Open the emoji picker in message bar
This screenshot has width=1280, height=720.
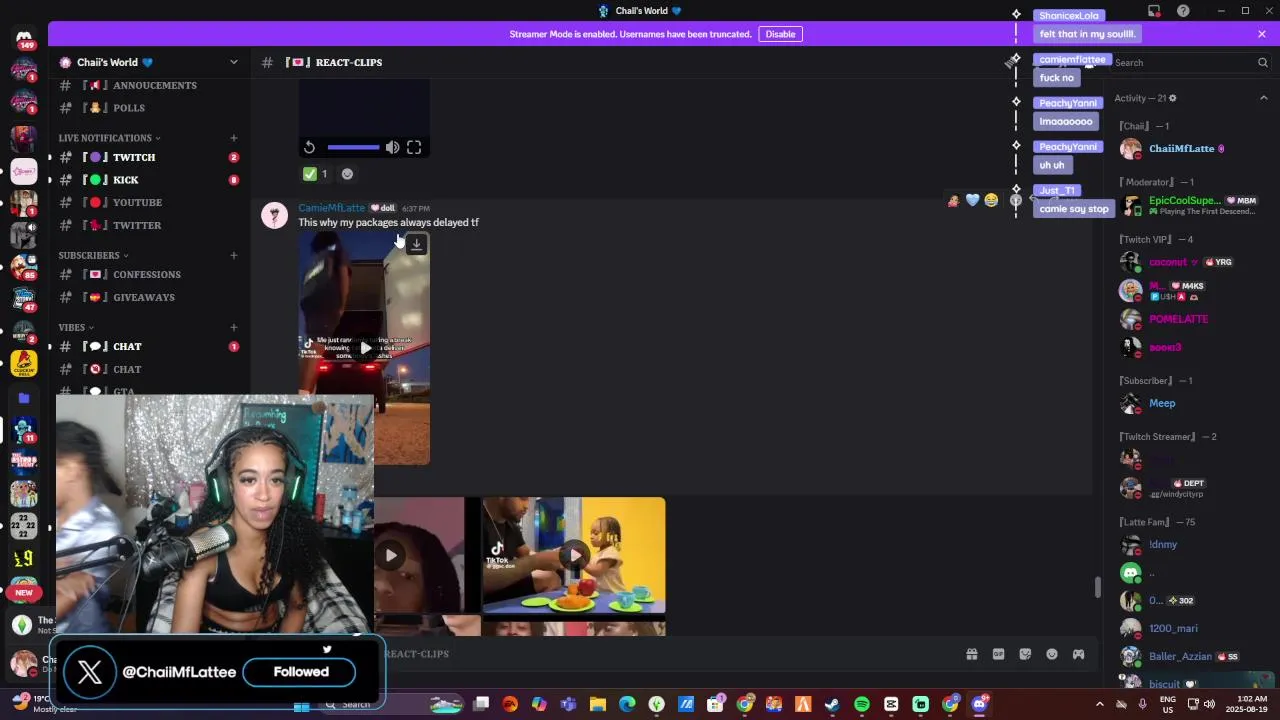click(x=1052, y=654)
